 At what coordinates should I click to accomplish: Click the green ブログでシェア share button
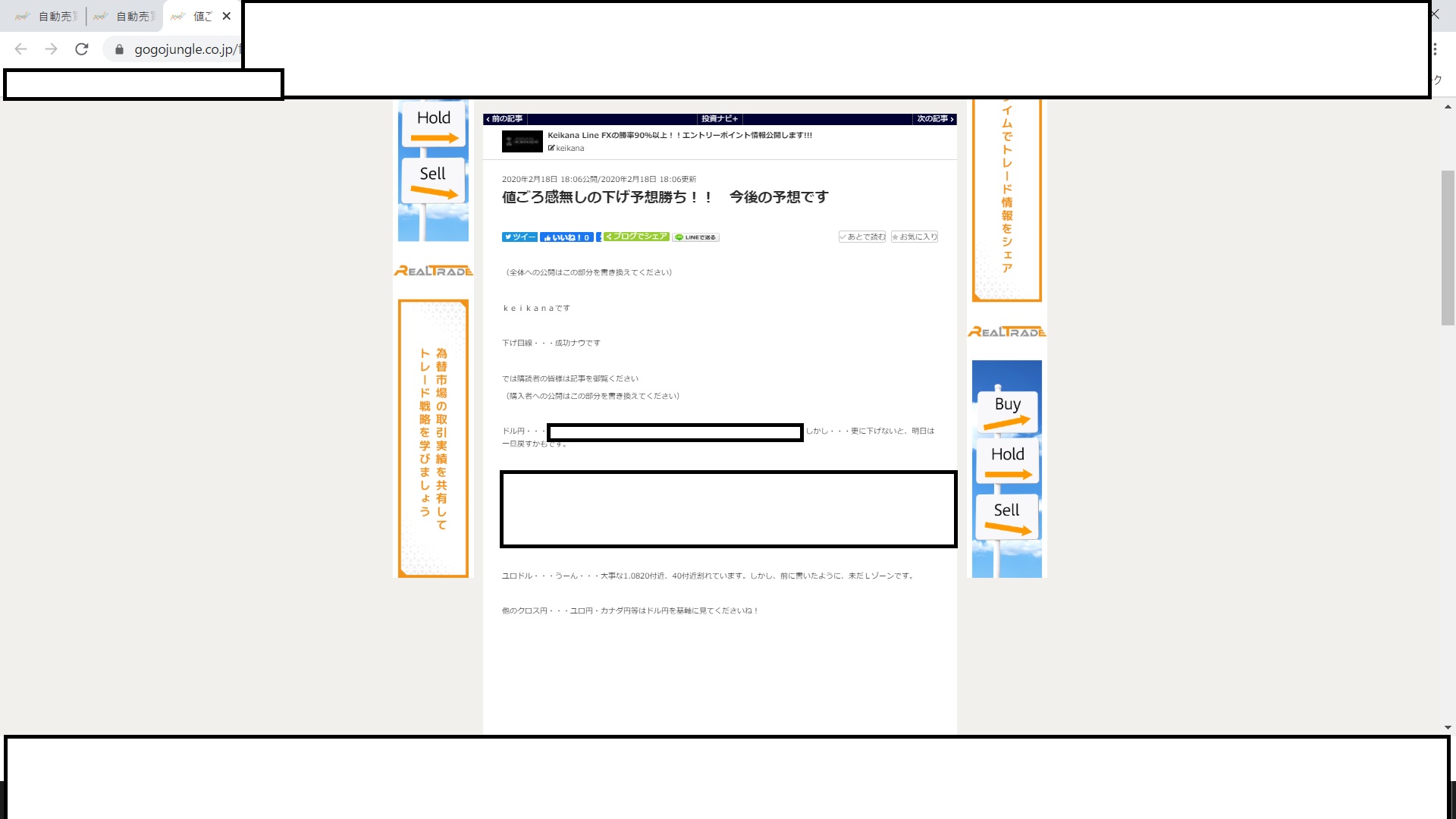[636, 237]
